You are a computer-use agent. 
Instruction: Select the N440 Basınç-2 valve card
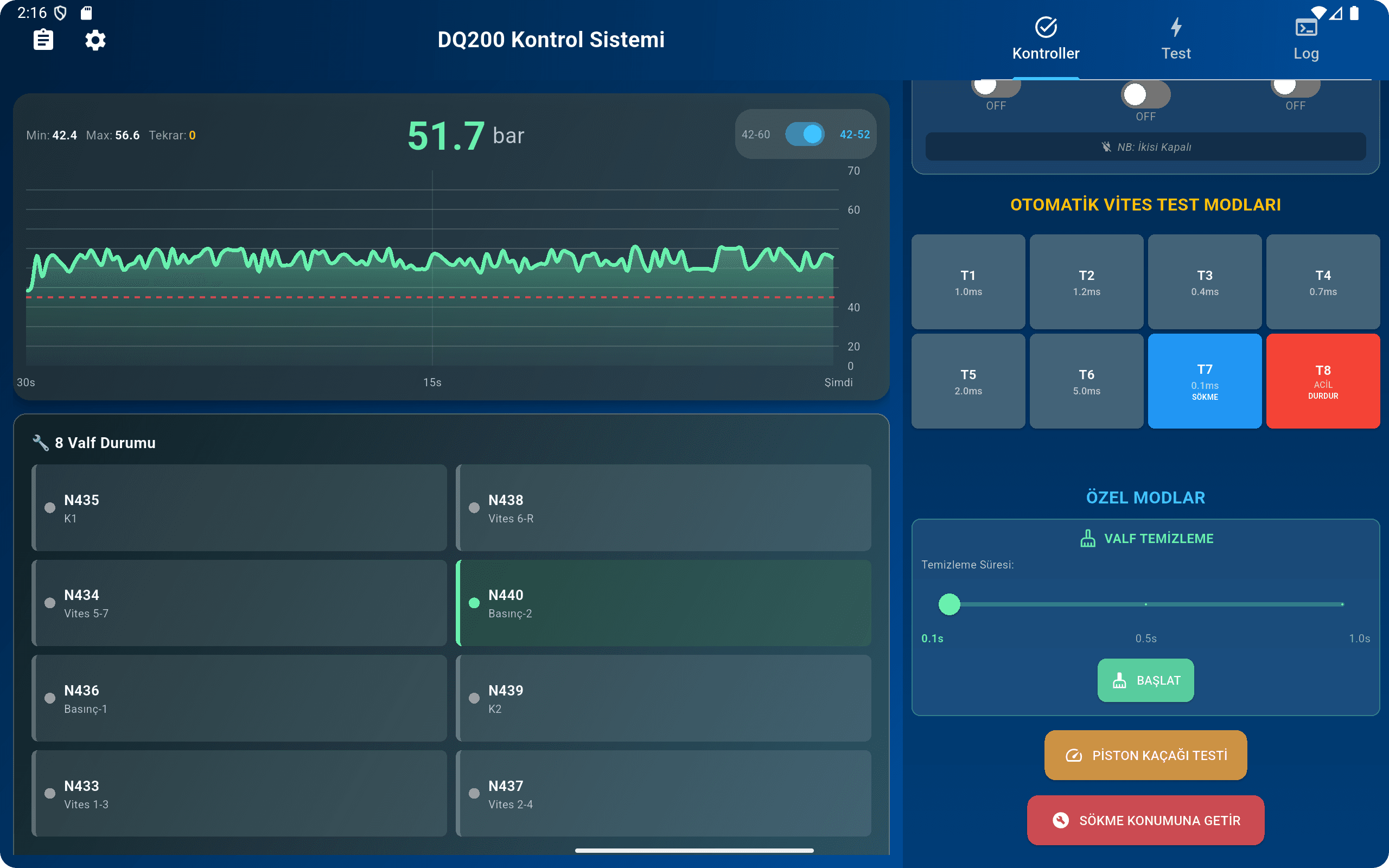(x=664, y=603)
